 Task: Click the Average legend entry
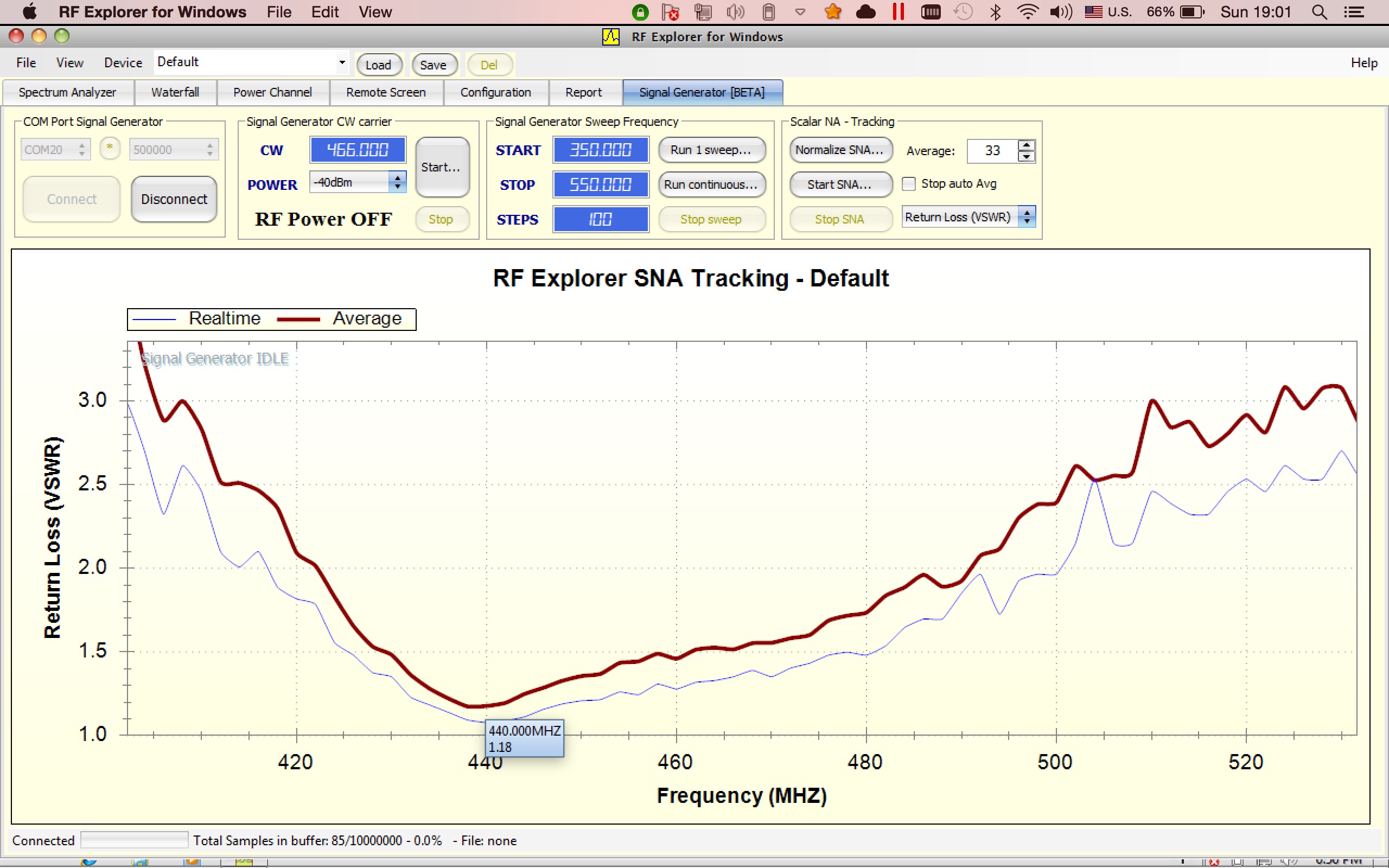pos(339,318)
